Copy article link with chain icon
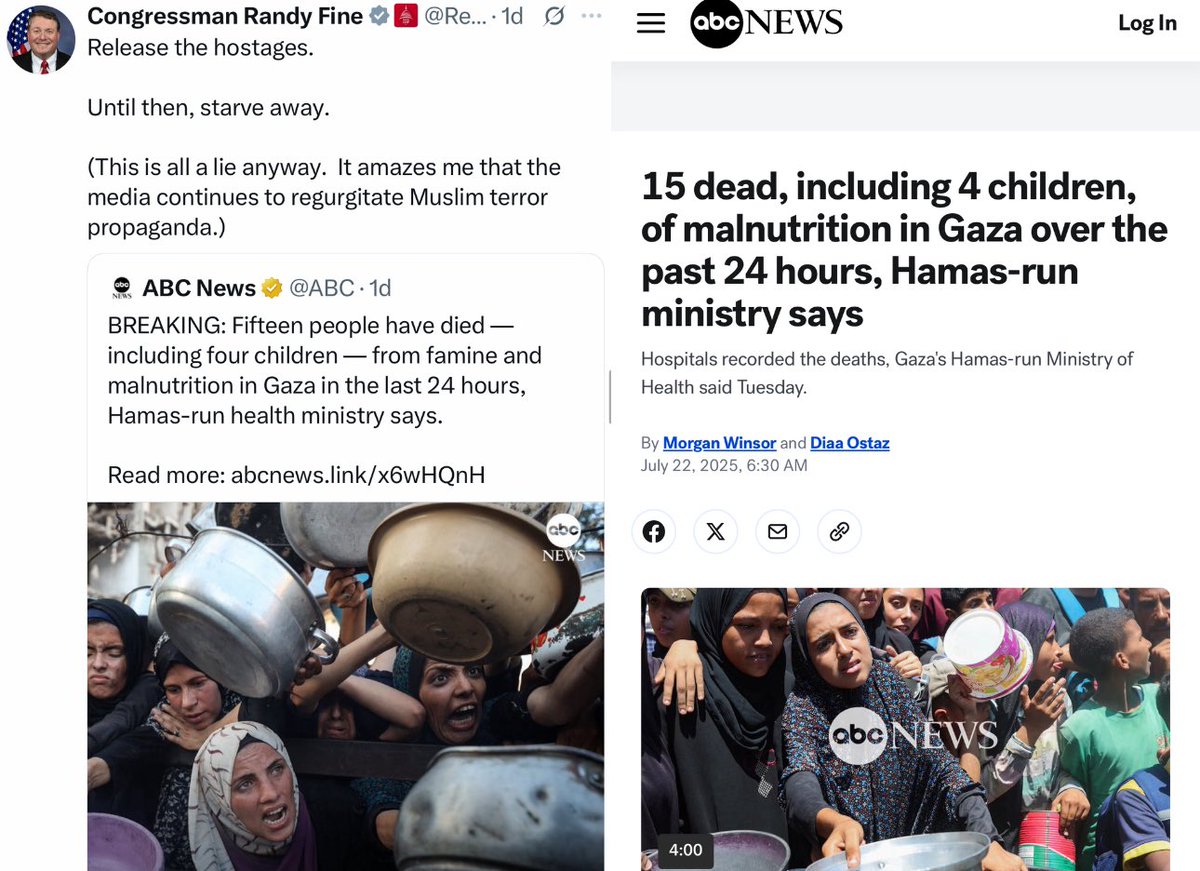This screenshot has width=1200, height=871. (x=839, y=531)
